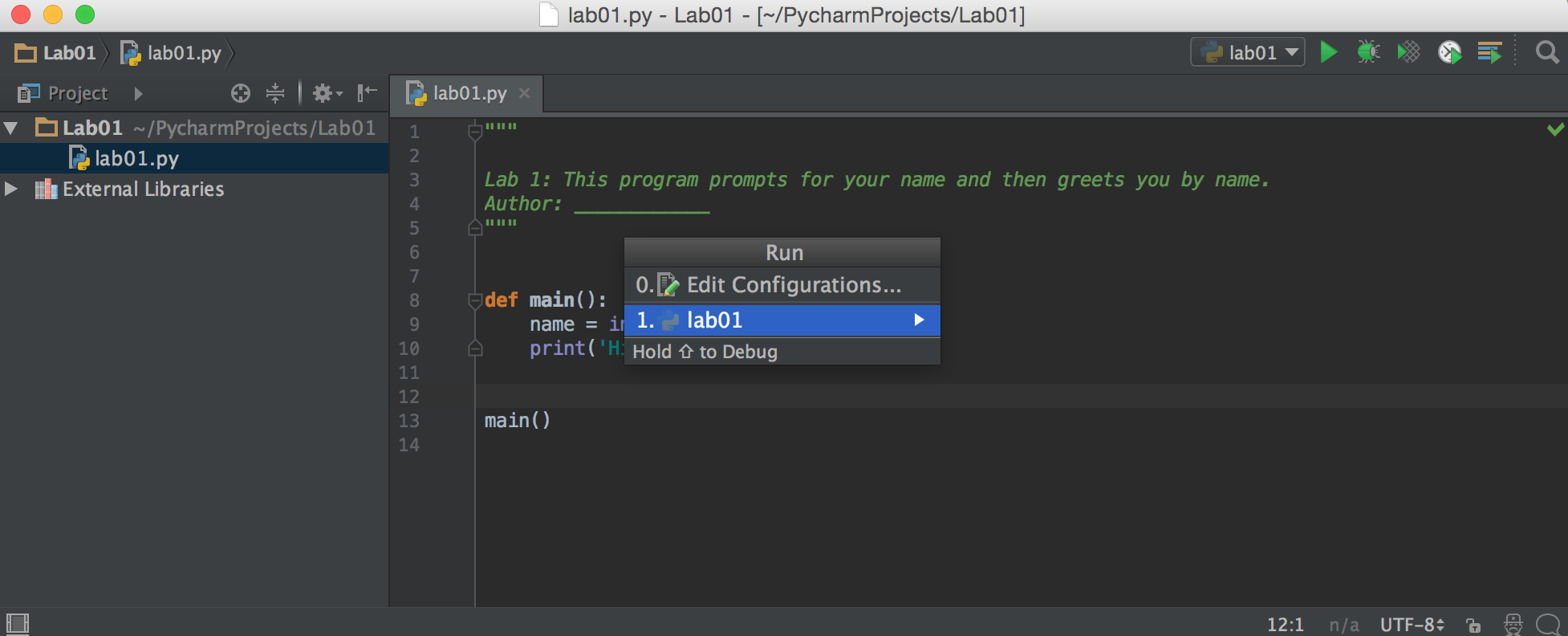Viewport: 1568px width, 636px height.
Task: Click cursor position 12:1 in status bar
Action: [1286, 625]
